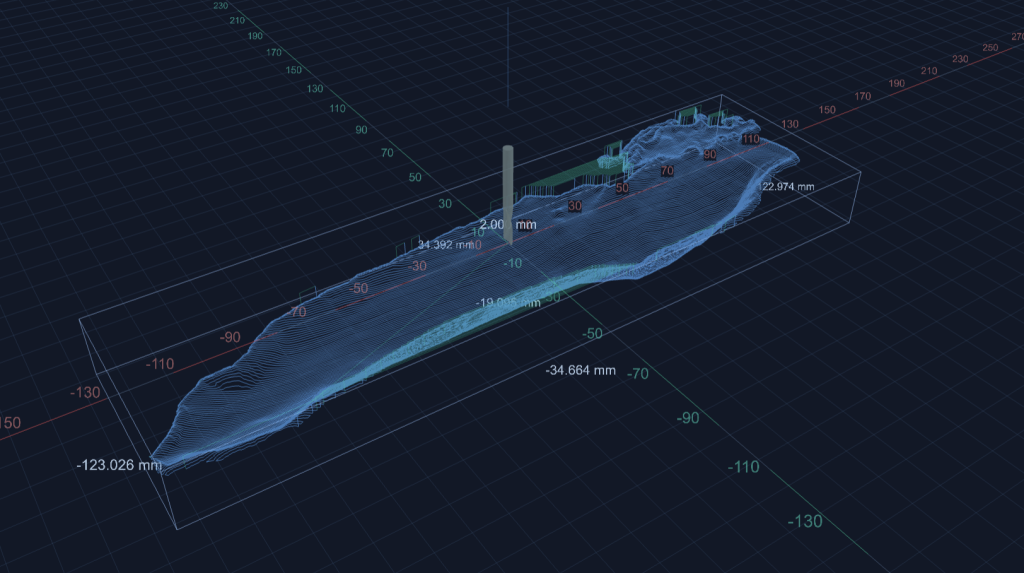The height and width of the screenshot is (573, 1024).
Task: Click the red '-50' axis tick label
Action: pyautogui.click(x=359, y=288)
